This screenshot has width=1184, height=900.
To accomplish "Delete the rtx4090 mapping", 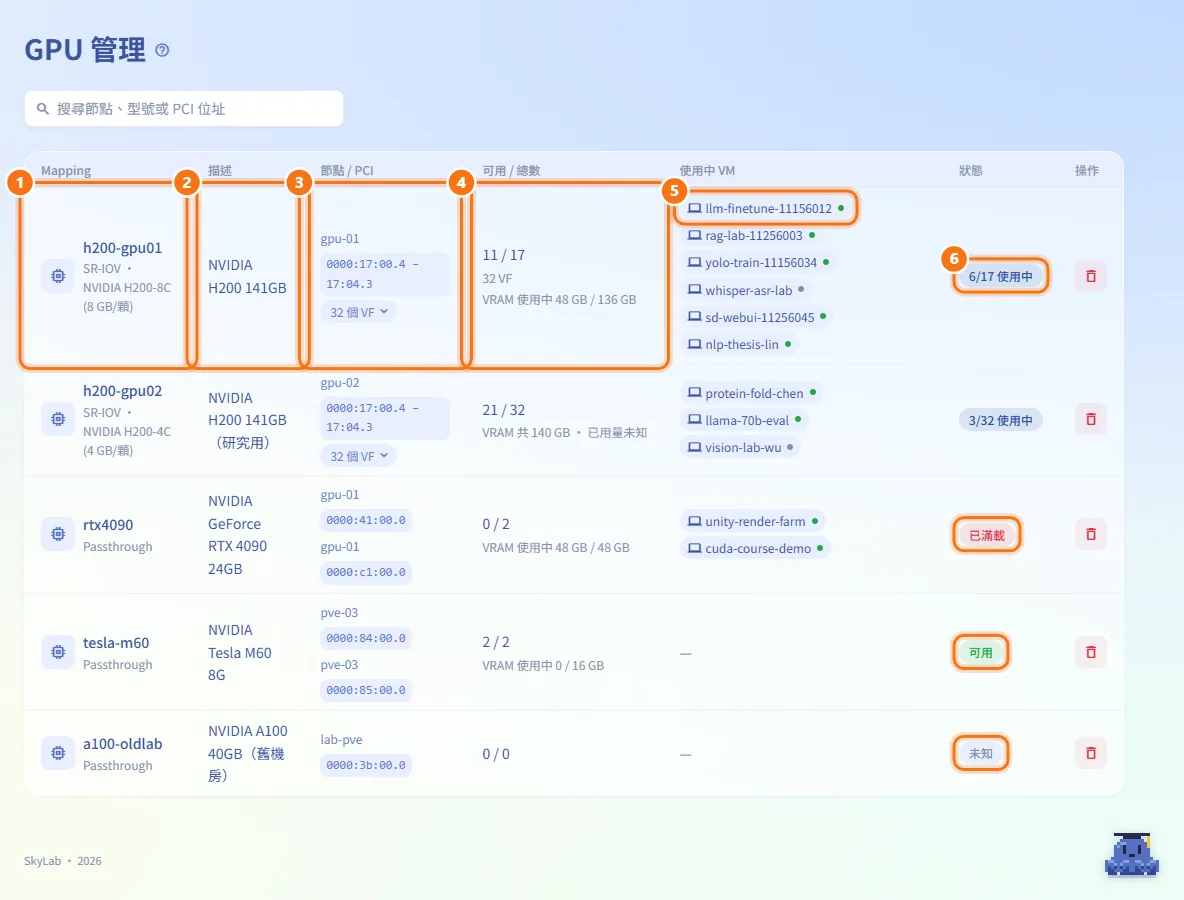I will click(1091, 535).
